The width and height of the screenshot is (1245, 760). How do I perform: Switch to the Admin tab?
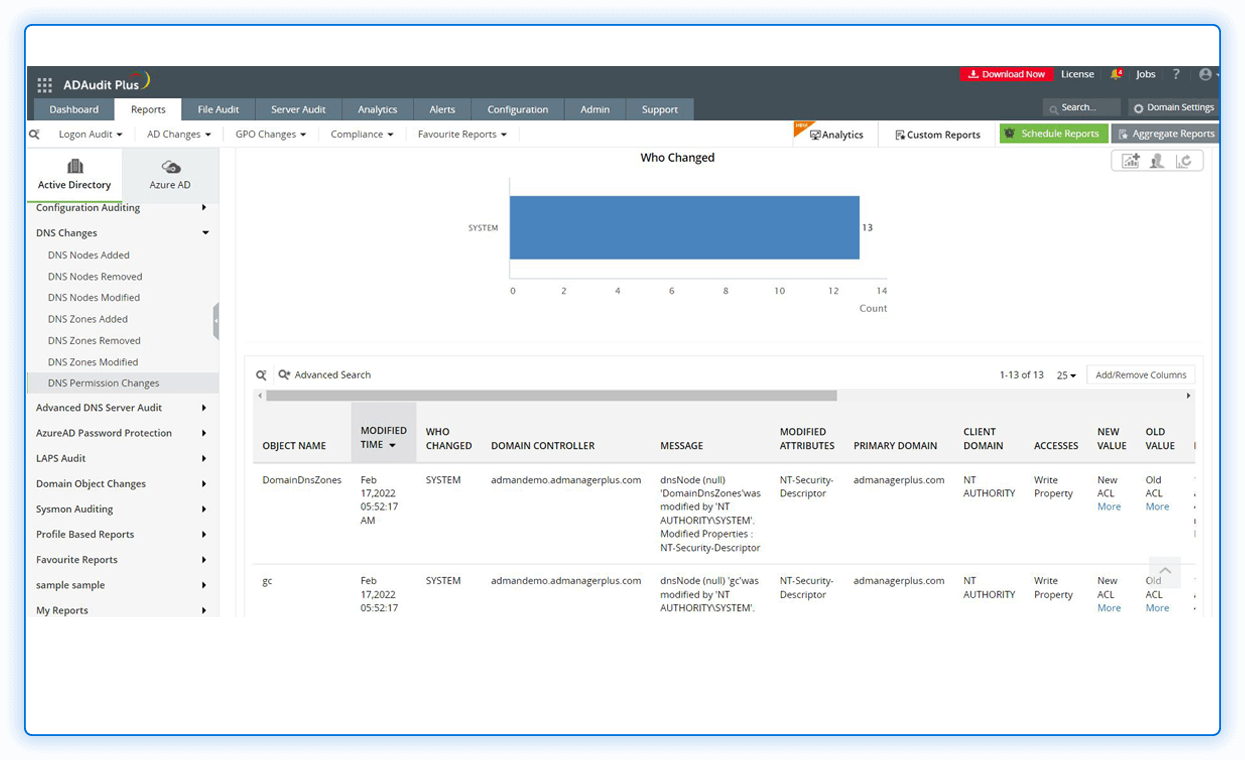coord(595,109)
